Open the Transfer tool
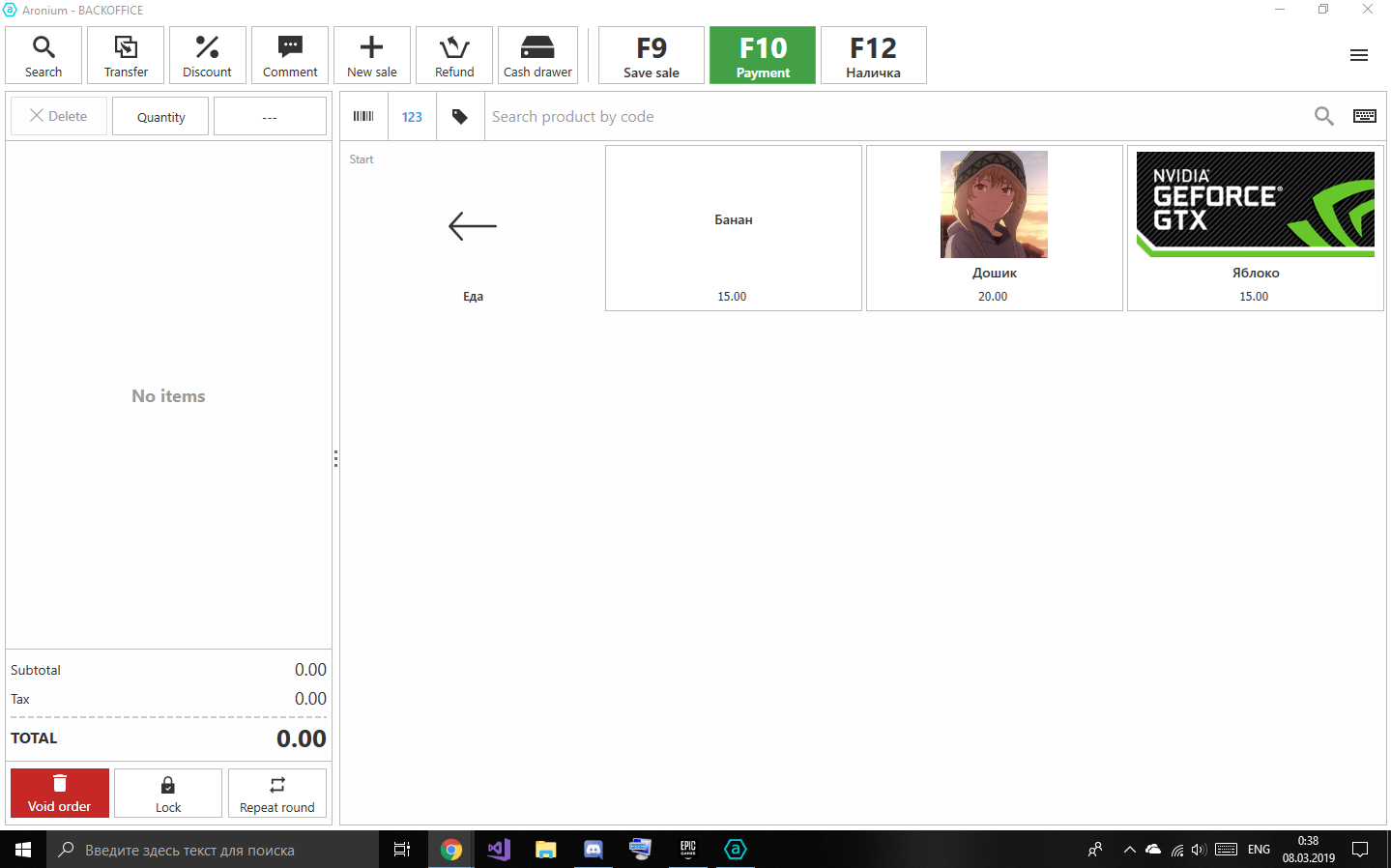 [126, 56]
